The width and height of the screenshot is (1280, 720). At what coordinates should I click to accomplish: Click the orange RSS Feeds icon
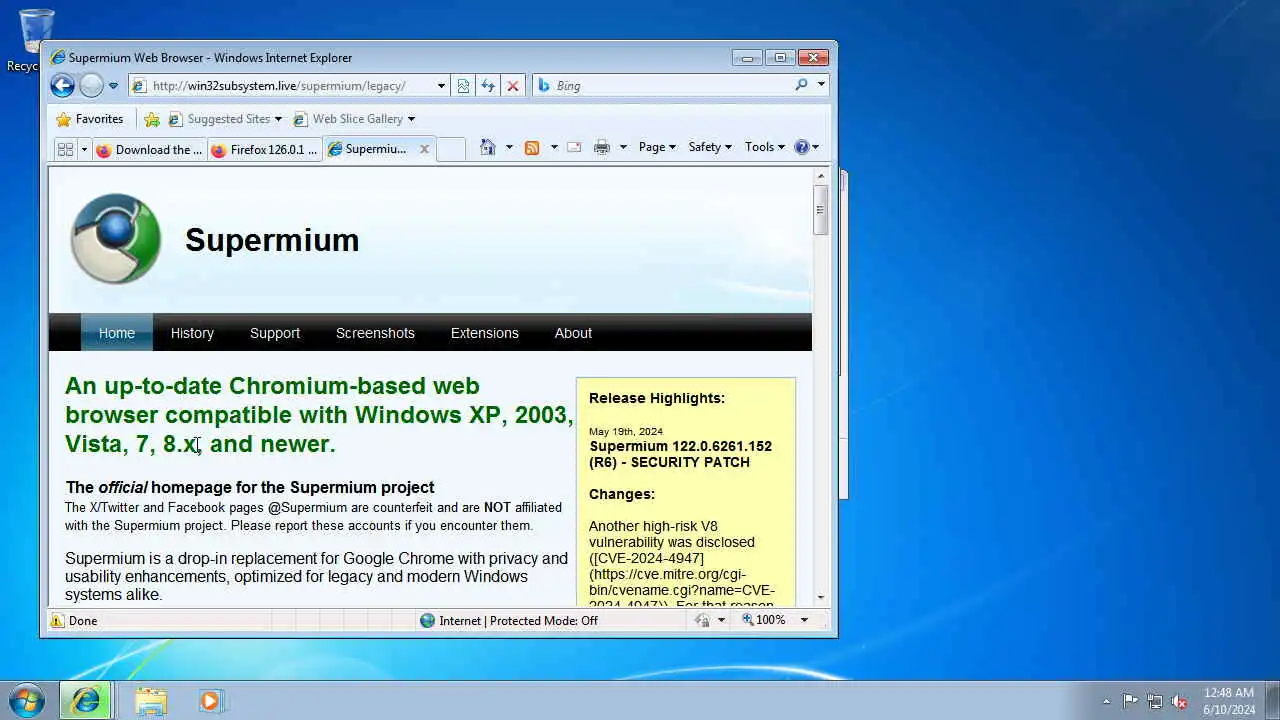[532, 147]
